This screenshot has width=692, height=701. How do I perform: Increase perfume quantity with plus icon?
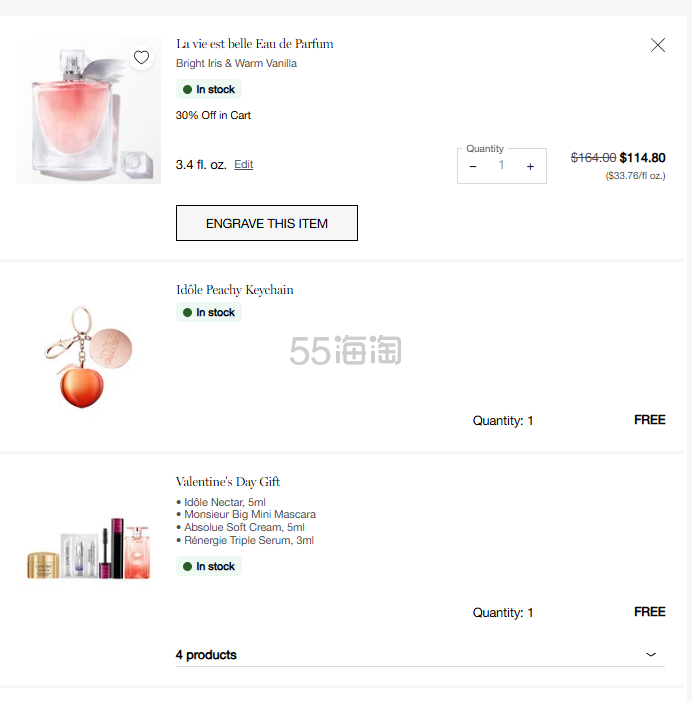[530, 166]
